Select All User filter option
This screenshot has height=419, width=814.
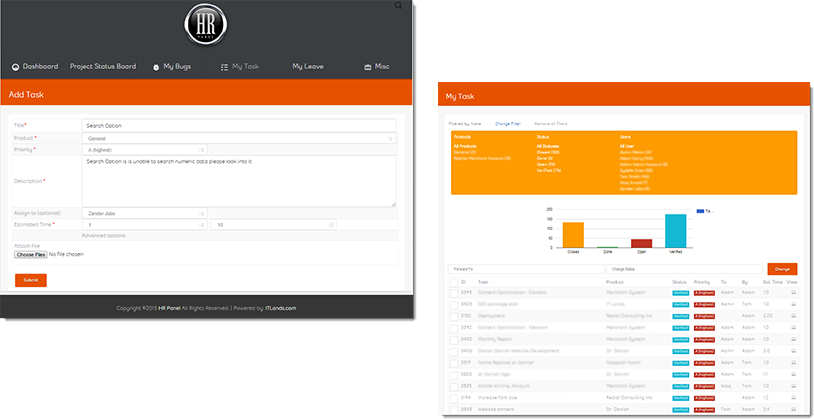pos(628,146)
